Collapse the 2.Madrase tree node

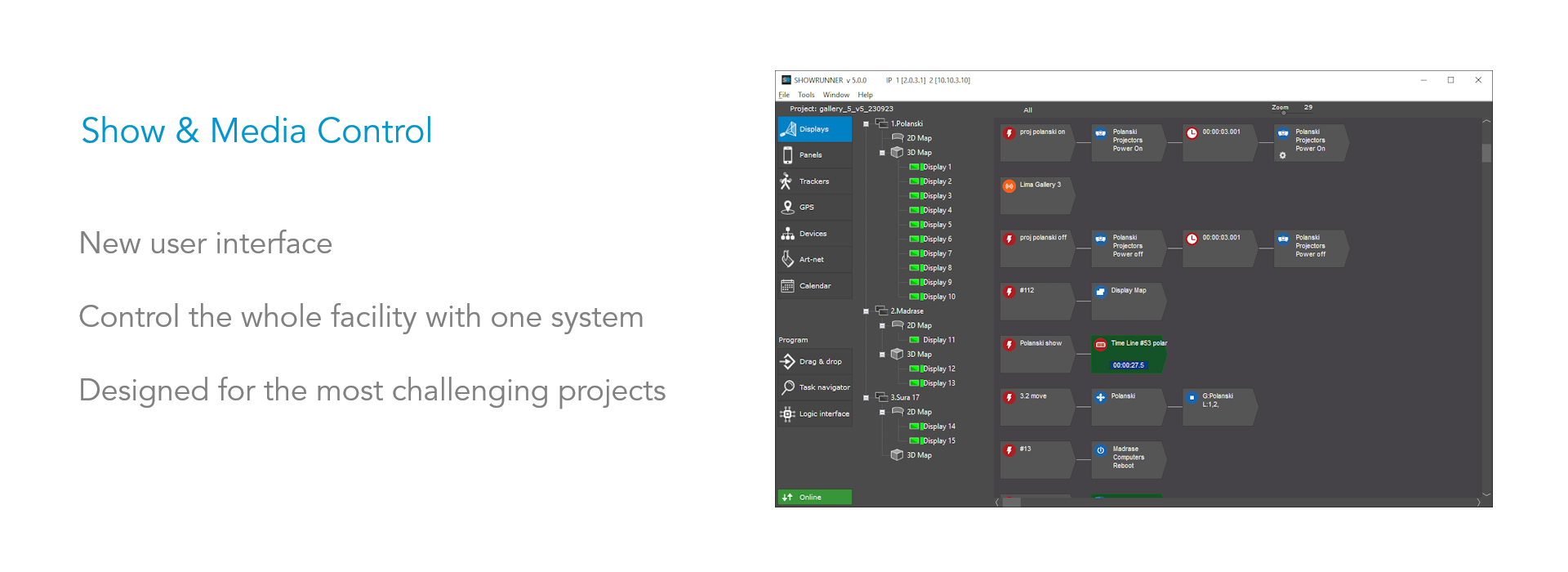[866, 311]
